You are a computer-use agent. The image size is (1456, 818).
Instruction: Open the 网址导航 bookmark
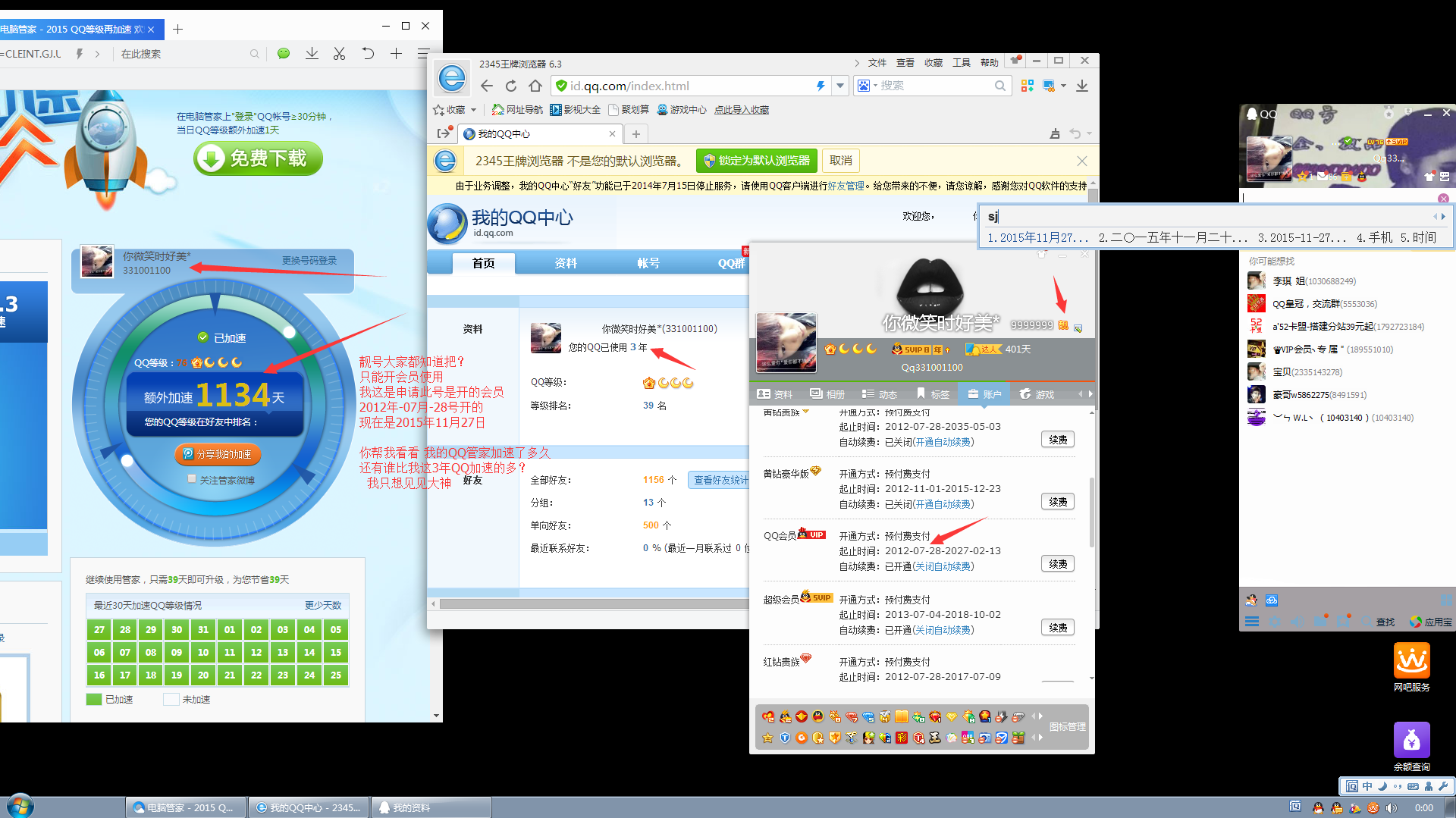(x=517, y=110)
